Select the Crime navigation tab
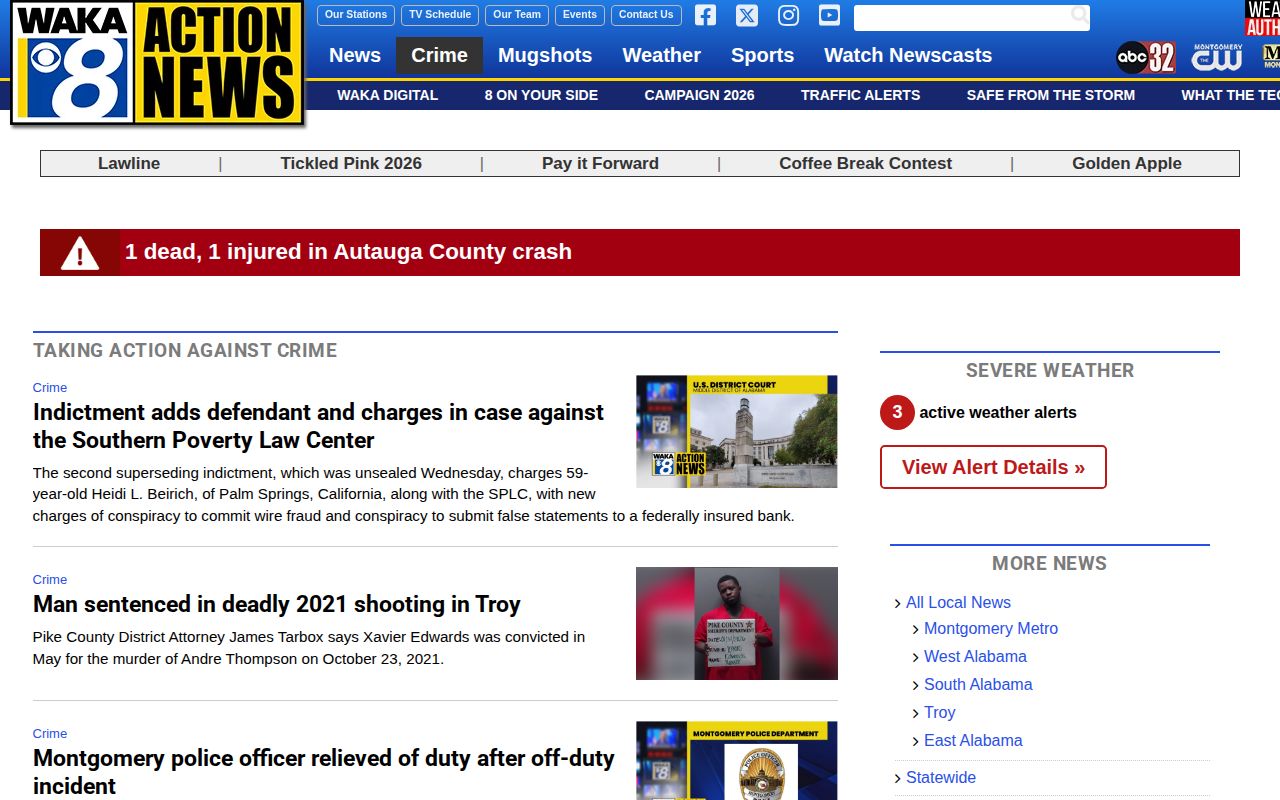Image resolution: width=1280 pixels, height=800 pixels. point(440,55)
